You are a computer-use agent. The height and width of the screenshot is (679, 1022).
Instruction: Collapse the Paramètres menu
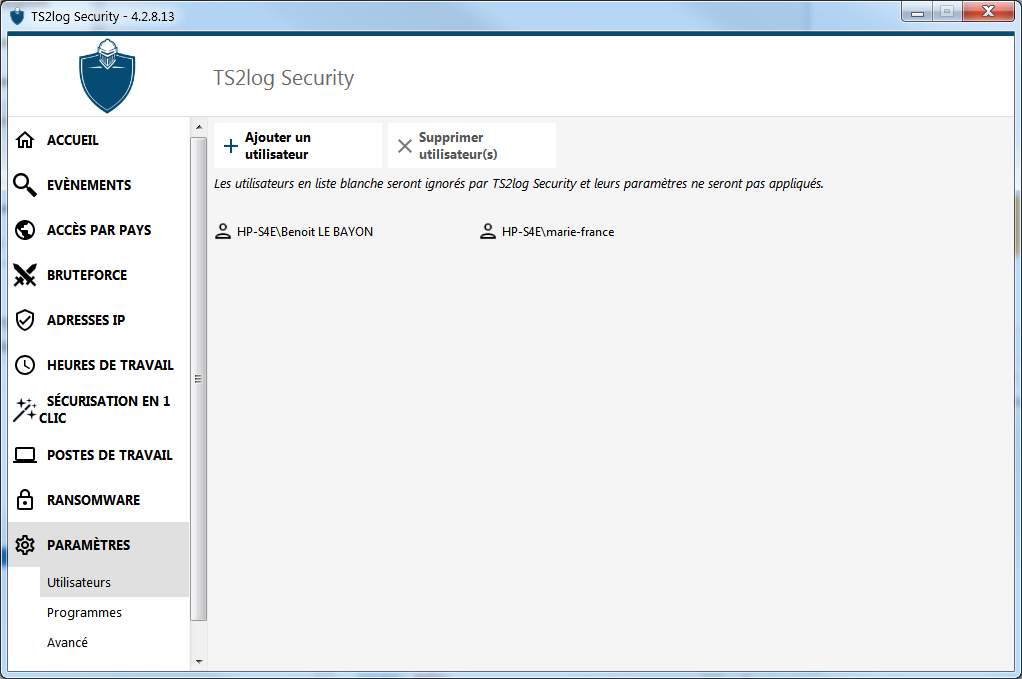tap(99, 545)
